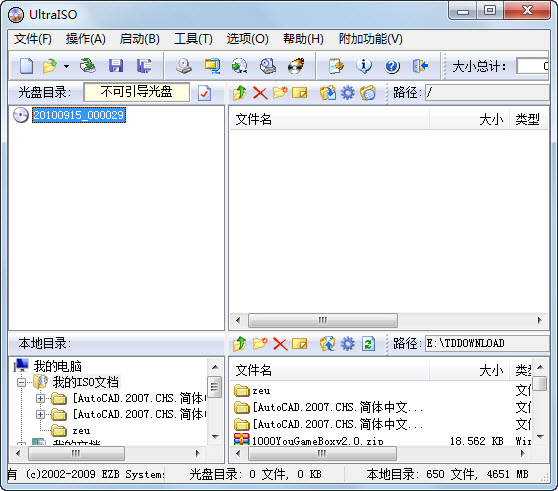
Task: Click the 不可引导光盘 button
Action: click(x=137, y=93)
